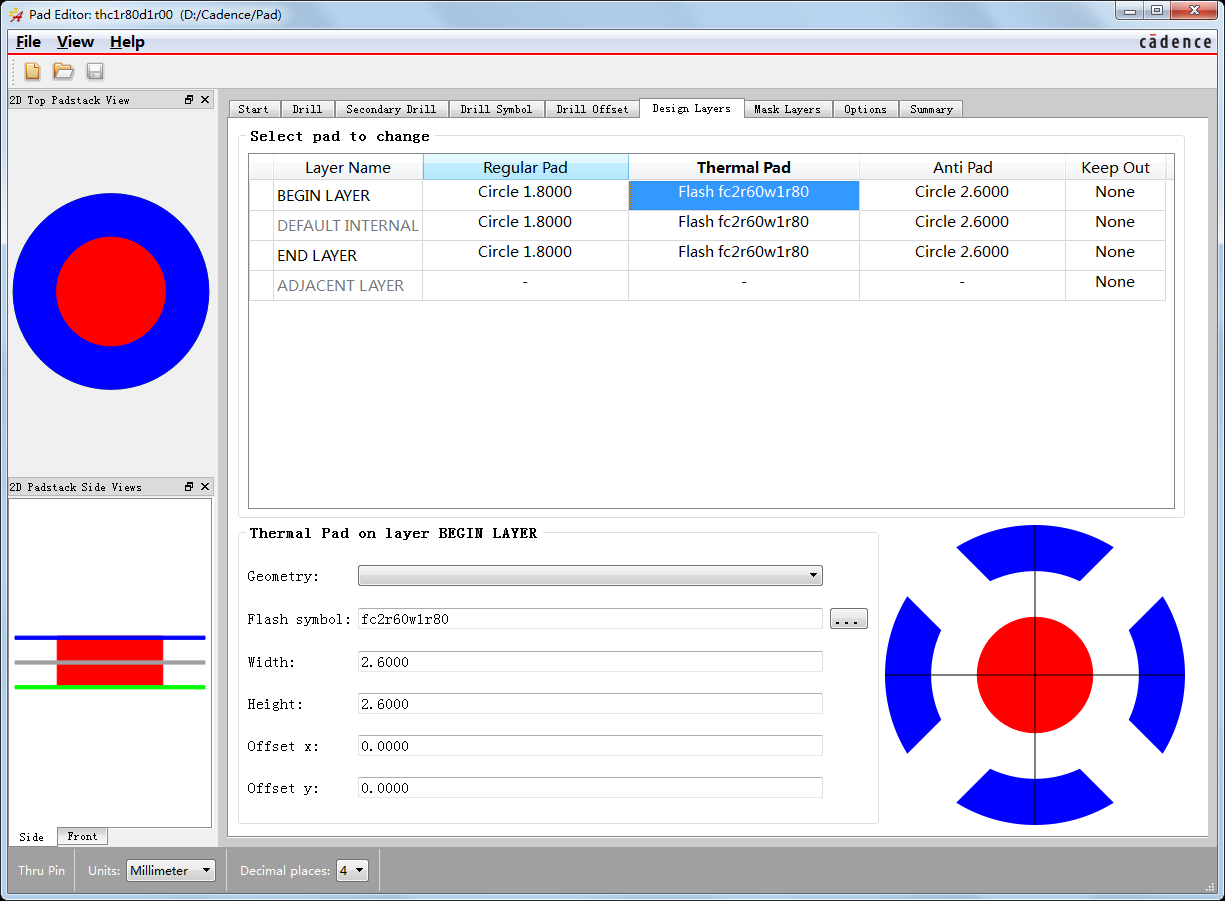Screen dimensions: 1225x901
Task: Undock the 2D Padstack Side Views panel
Action: tap(189, 487)
